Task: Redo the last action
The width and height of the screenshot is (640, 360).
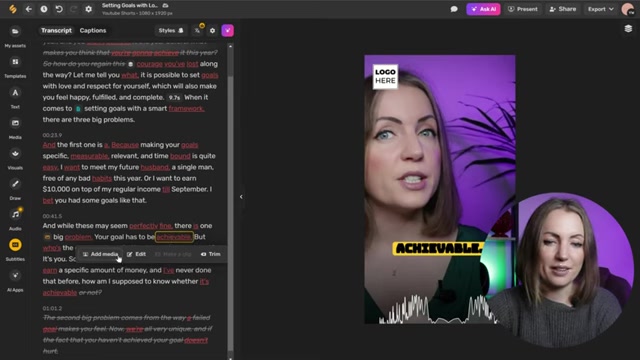Action: coord(73,9)
